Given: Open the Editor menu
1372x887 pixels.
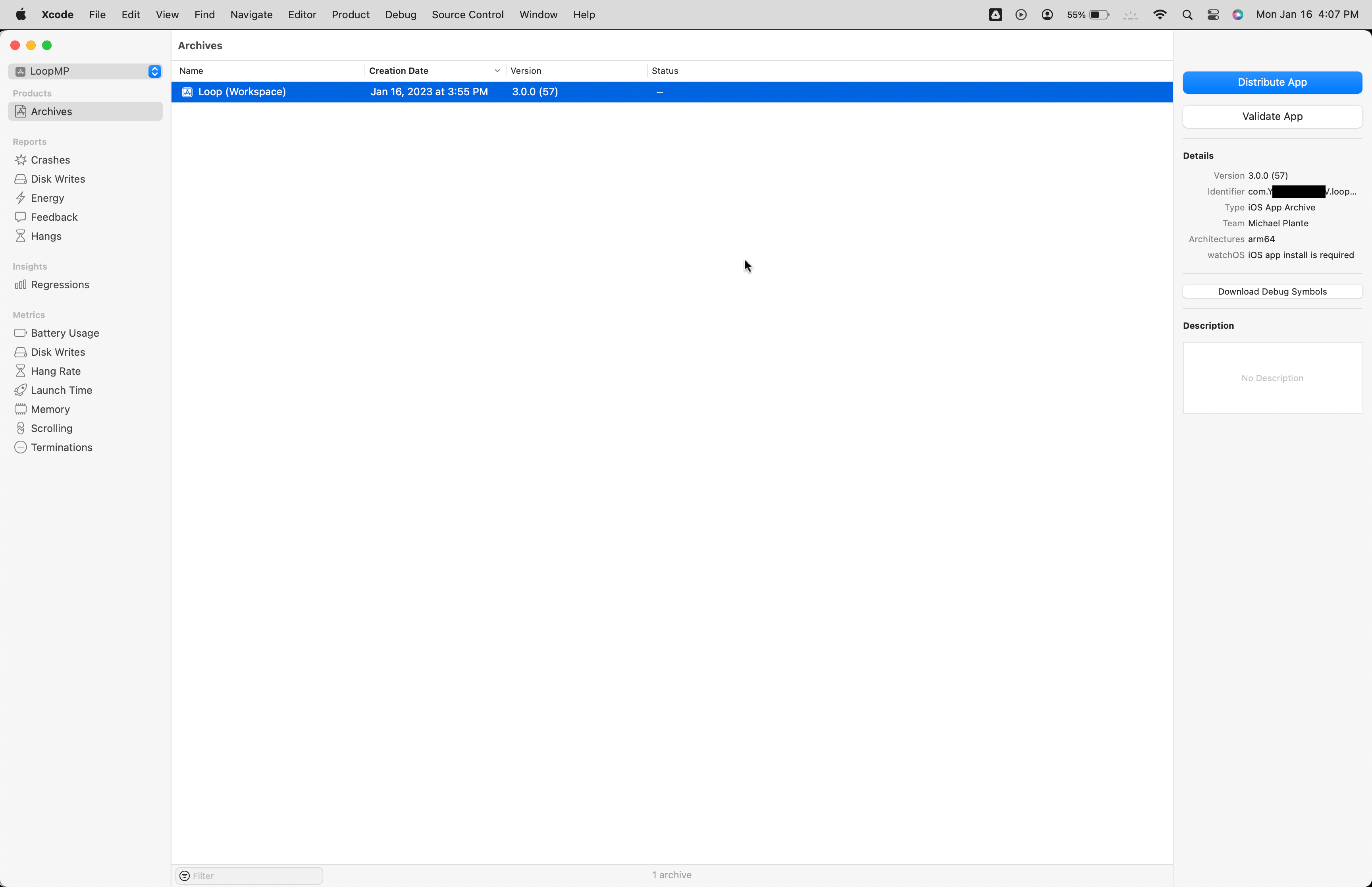Looking at the screenshot, I should point(302,14).
